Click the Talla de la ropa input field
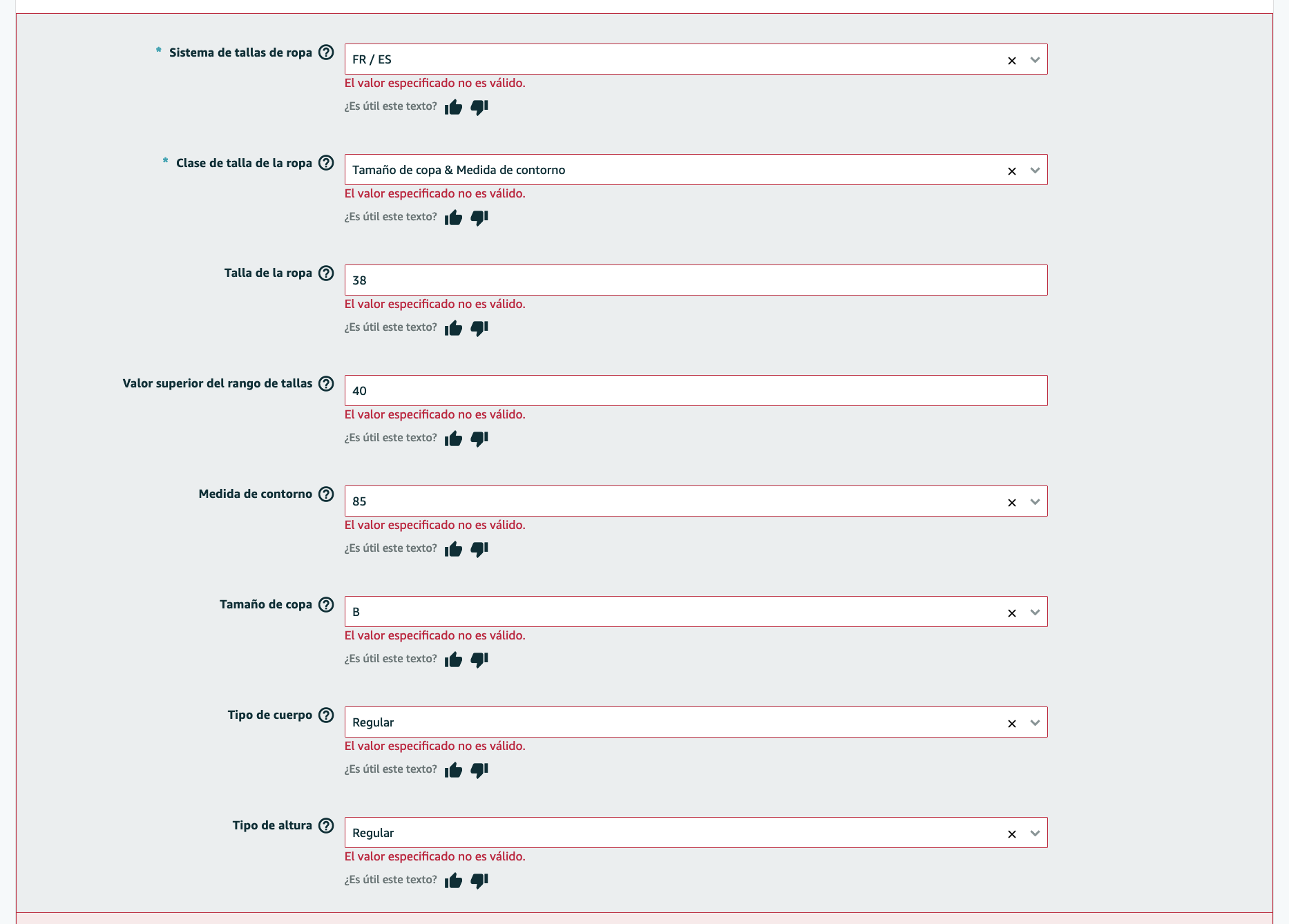This screenshot has height=924, width=1289. pyautogui.click(x=696, y=280)
